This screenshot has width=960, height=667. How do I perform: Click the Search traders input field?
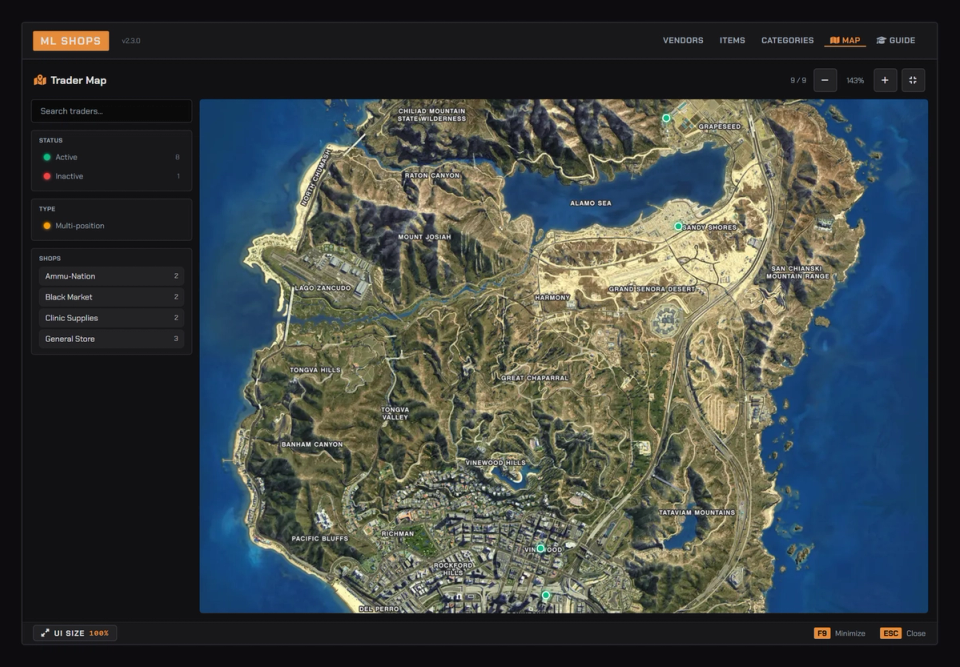111,111
